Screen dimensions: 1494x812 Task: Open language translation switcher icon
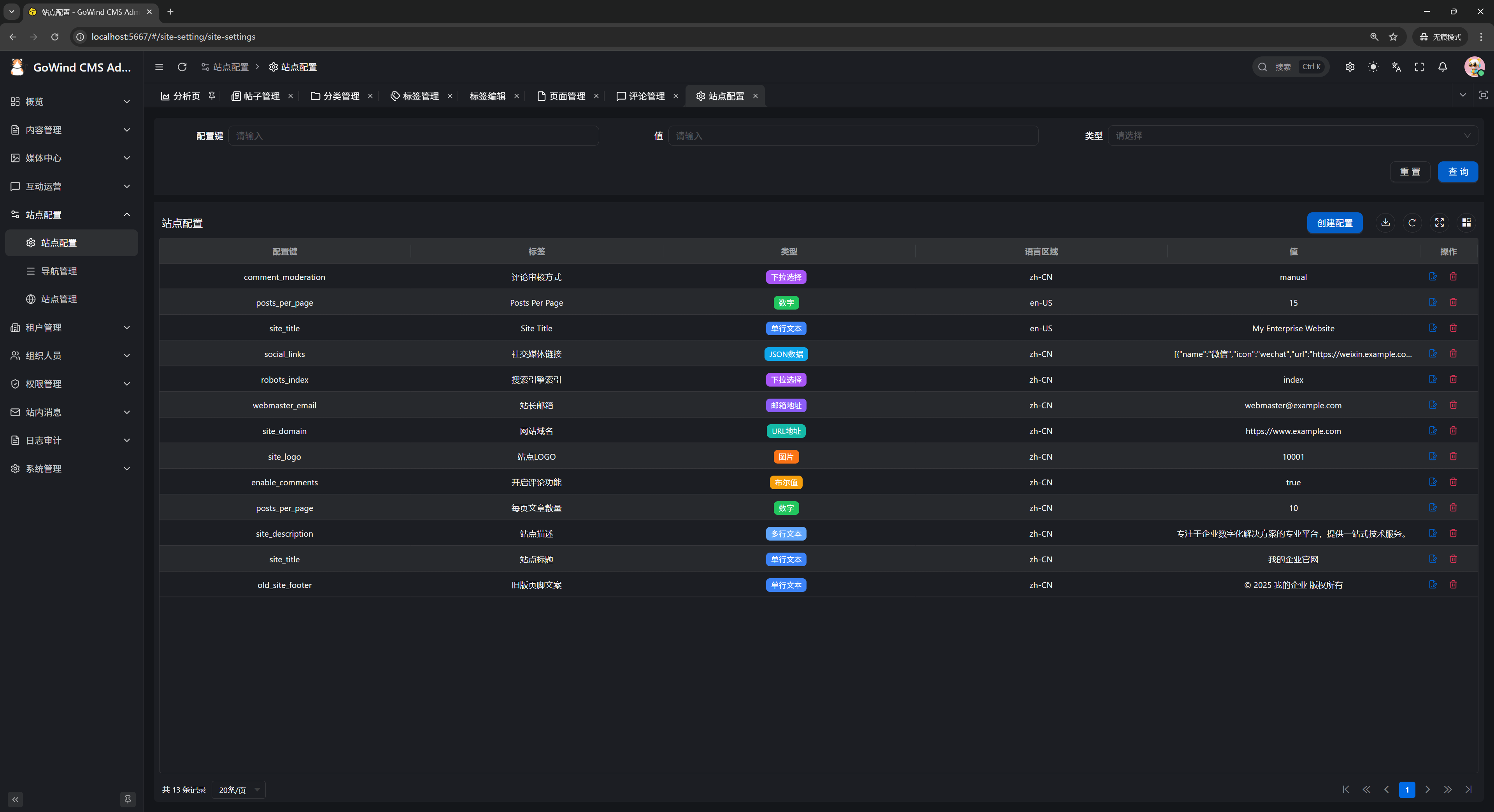1396,67
